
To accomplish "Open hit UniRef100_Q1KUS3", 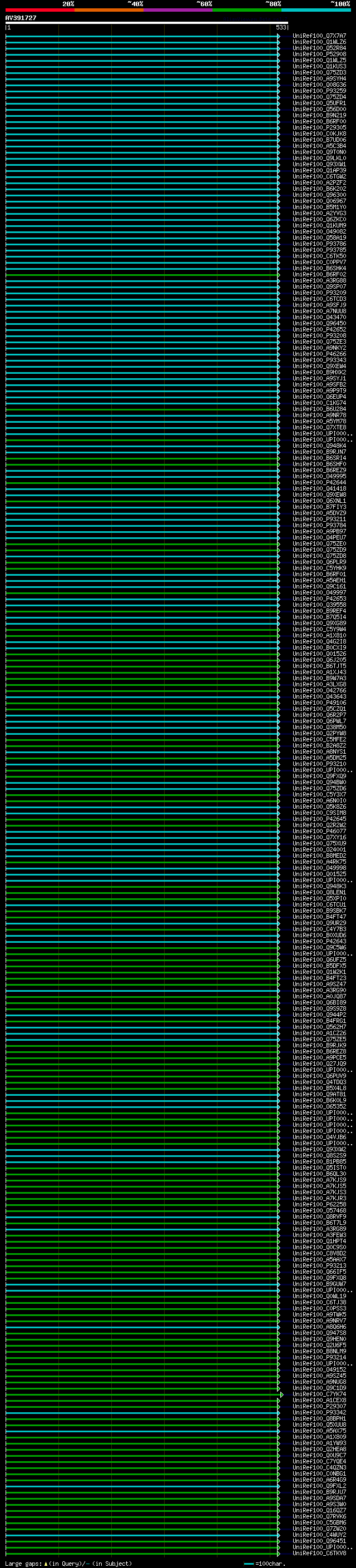I will pos(319,66).
